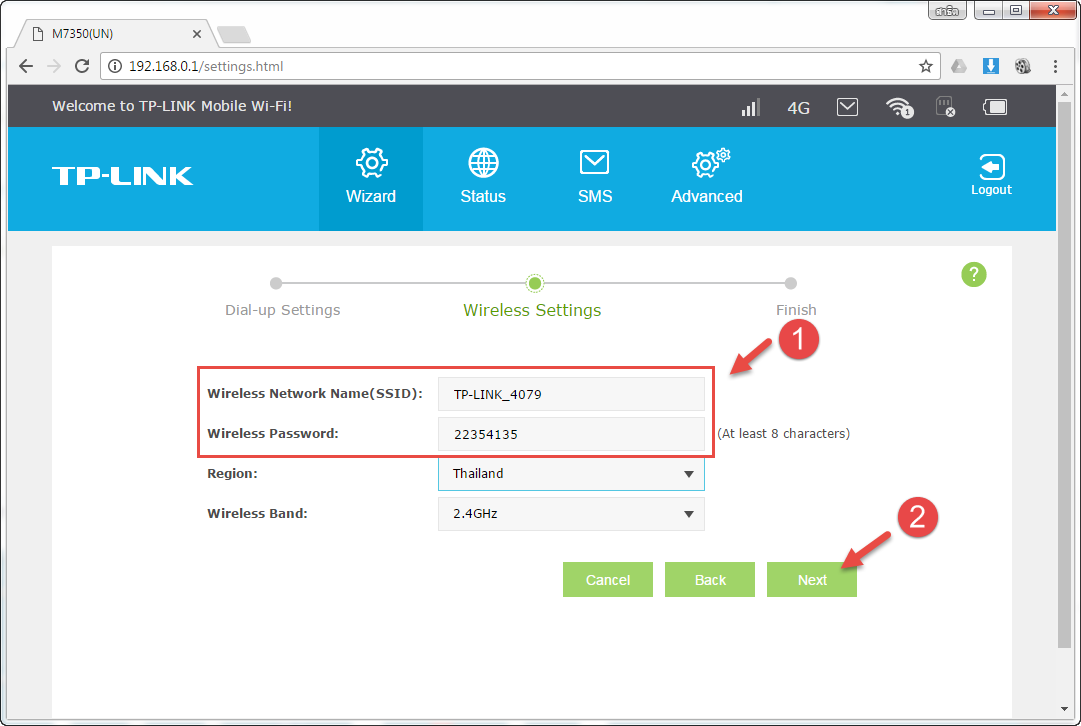
Task: Click the Finish step dot
Action: [x=791, y=283]
